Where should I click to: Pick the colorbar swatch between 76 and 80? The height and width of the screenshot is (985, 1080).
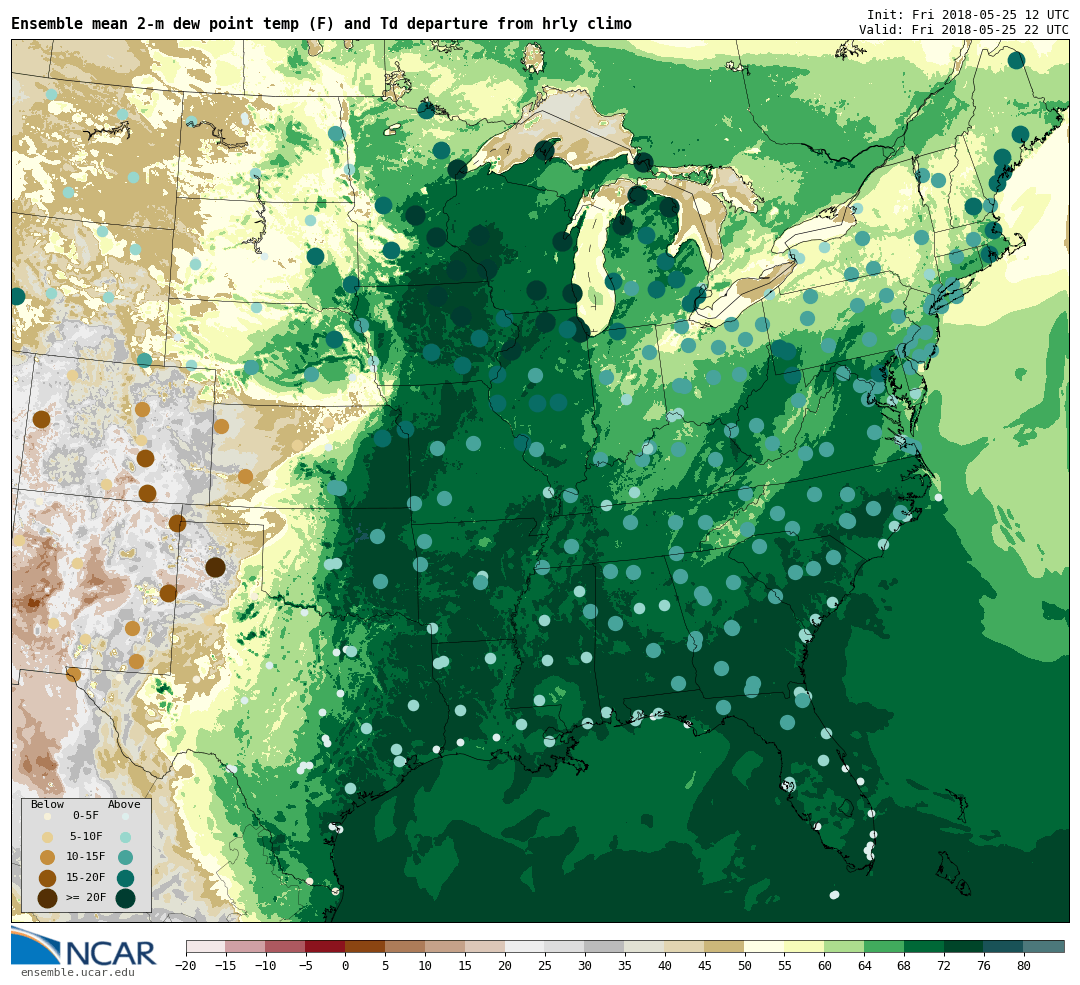[1004, 946]
